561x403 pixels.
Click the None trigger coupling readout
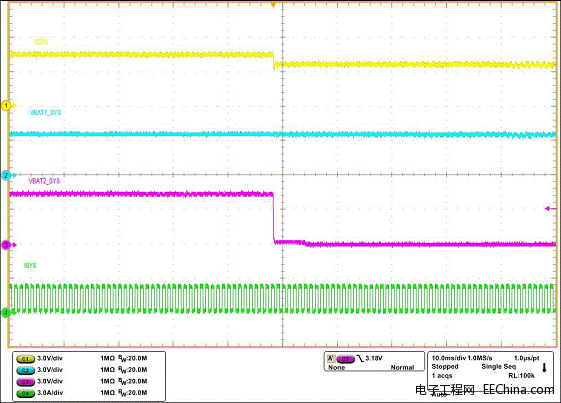(x=337, y=368)
